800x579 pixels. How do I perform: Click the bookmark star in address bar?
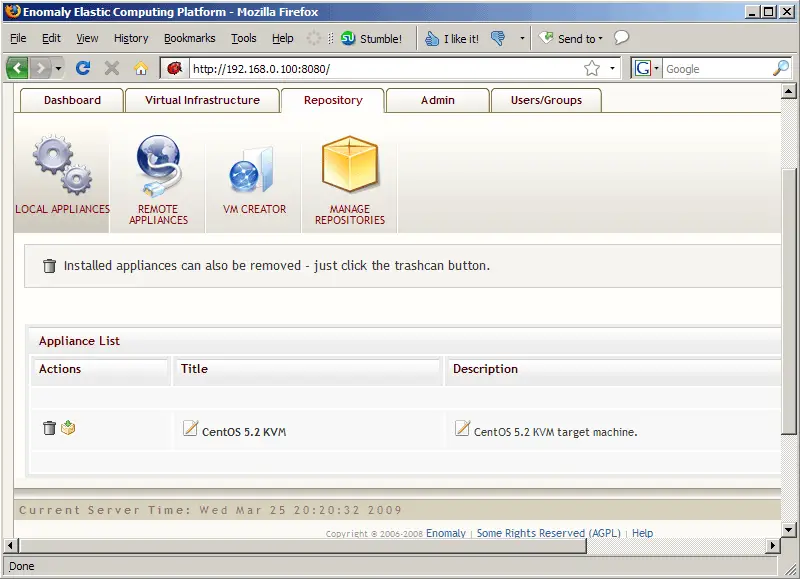tap(592, 69)
